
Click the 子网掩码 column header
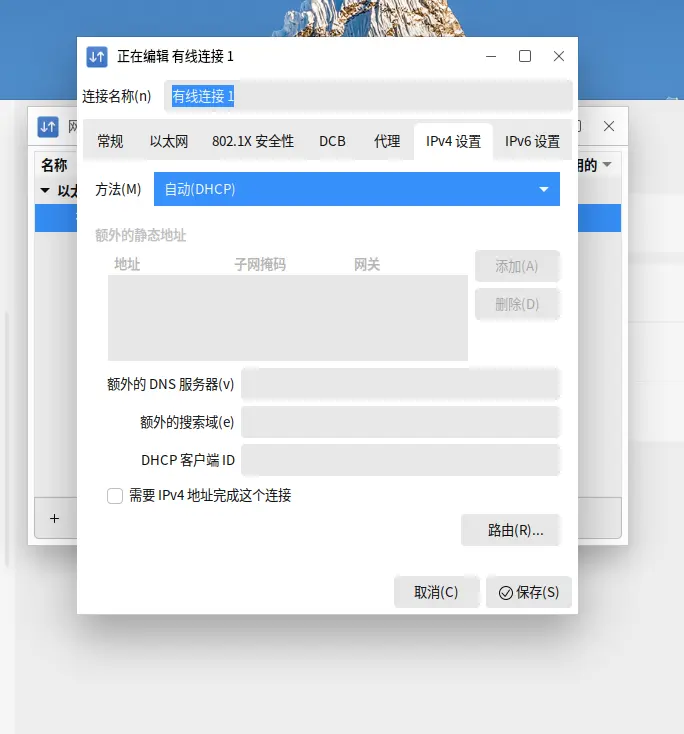[260, 264]
